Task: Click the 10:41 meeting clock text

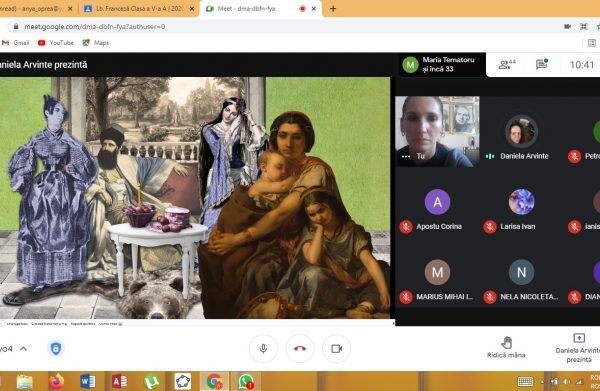Action: (x=582, y=65)
